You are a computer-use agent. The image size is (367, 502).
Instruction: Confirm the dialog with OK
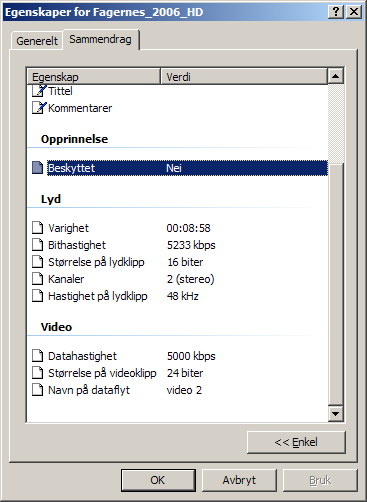[158, 480]
